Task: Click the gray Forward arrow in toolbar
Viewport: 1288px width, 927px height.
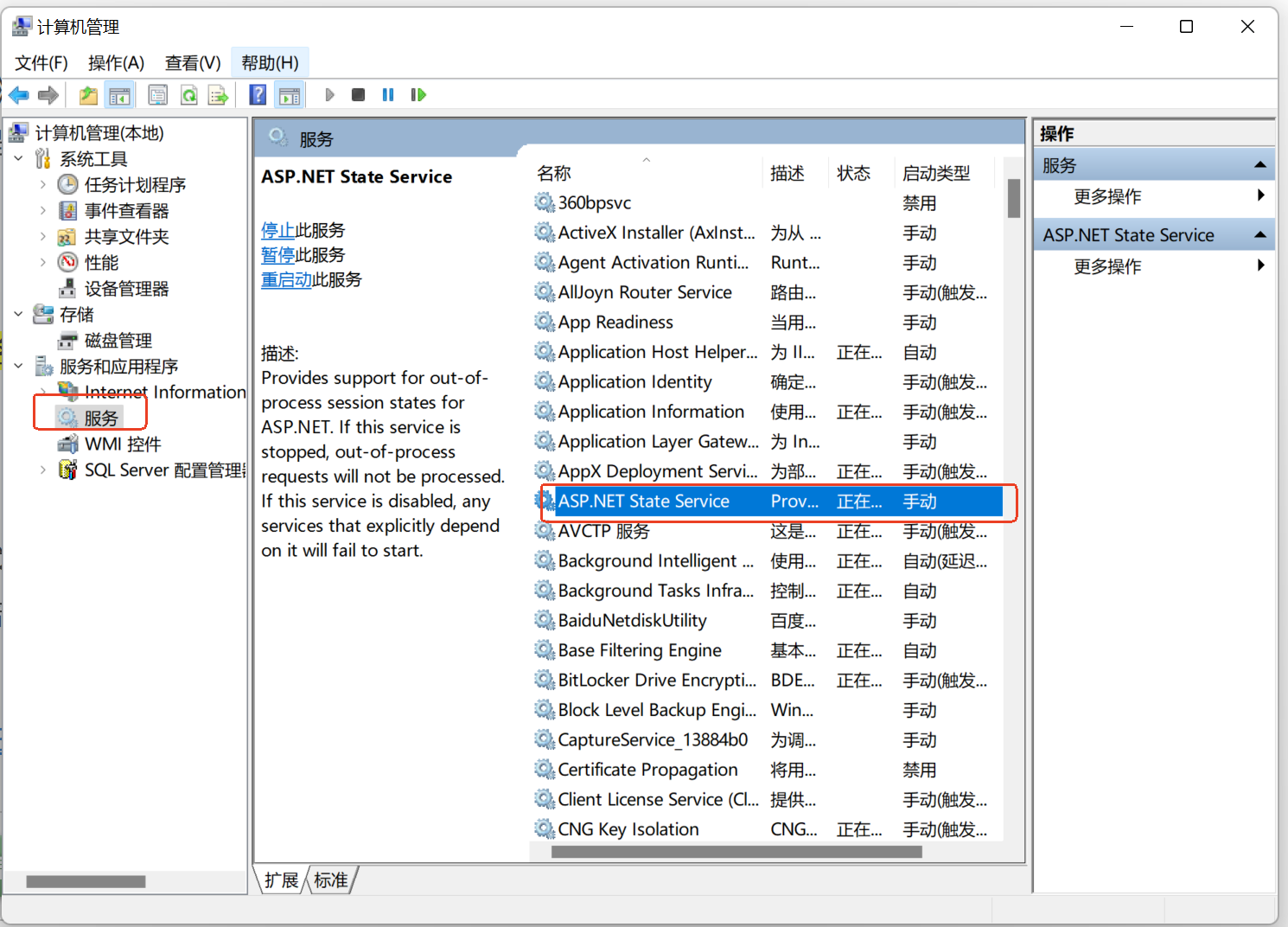Action: pyautogui.click(x=48, y=95)
